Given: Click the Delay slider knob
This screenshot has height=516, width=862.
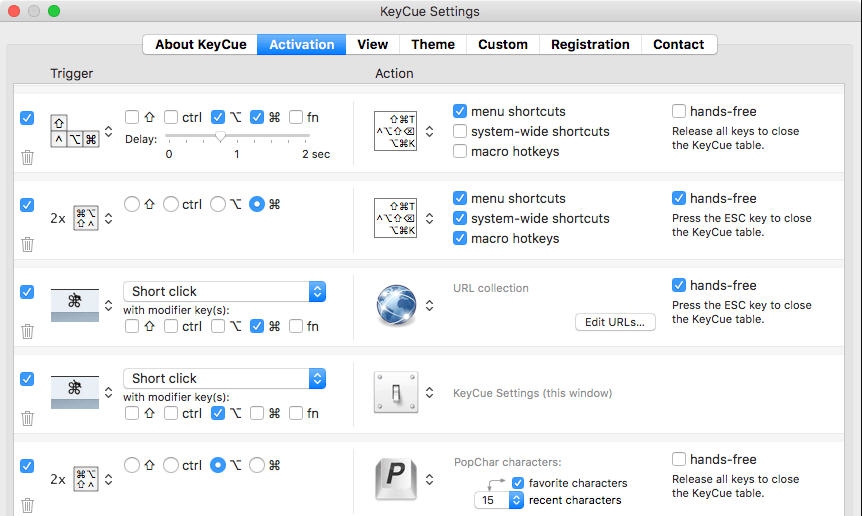Looking at the screenshot, I should click(x=220, y=136).
